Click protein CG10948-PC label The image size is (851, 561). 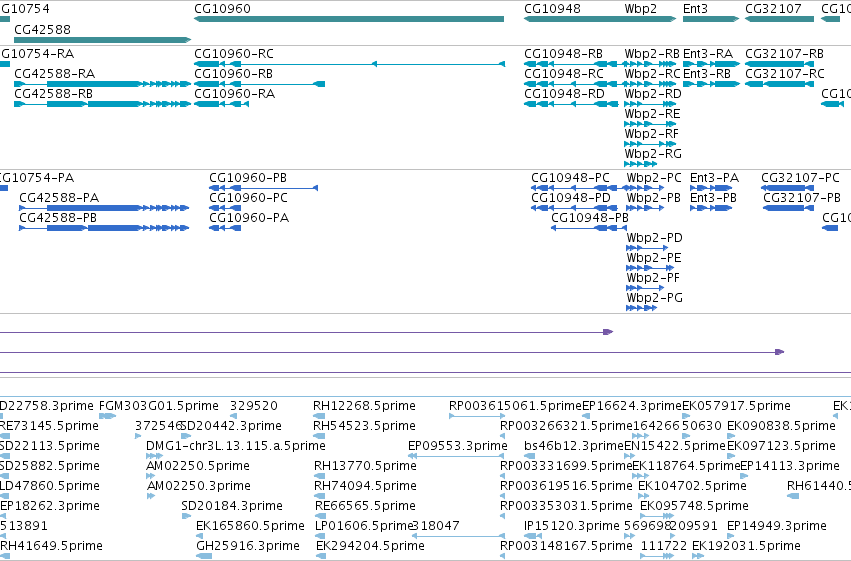coord(570,178)
